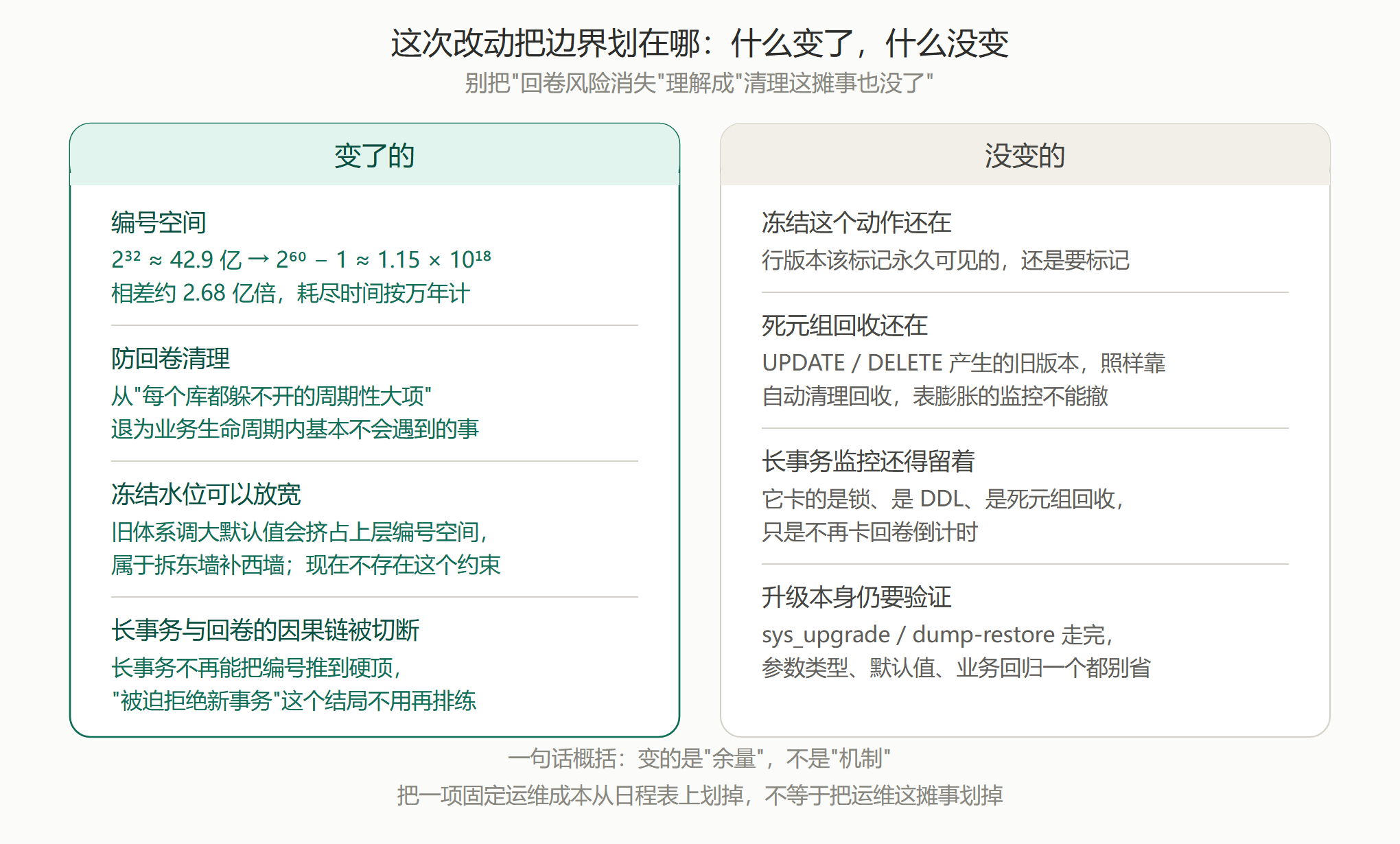This screenshot has height=844, width=1400.
Task: Click the line 从"每个库都躲不开的周期性大项"
Action: click(271, 395)
